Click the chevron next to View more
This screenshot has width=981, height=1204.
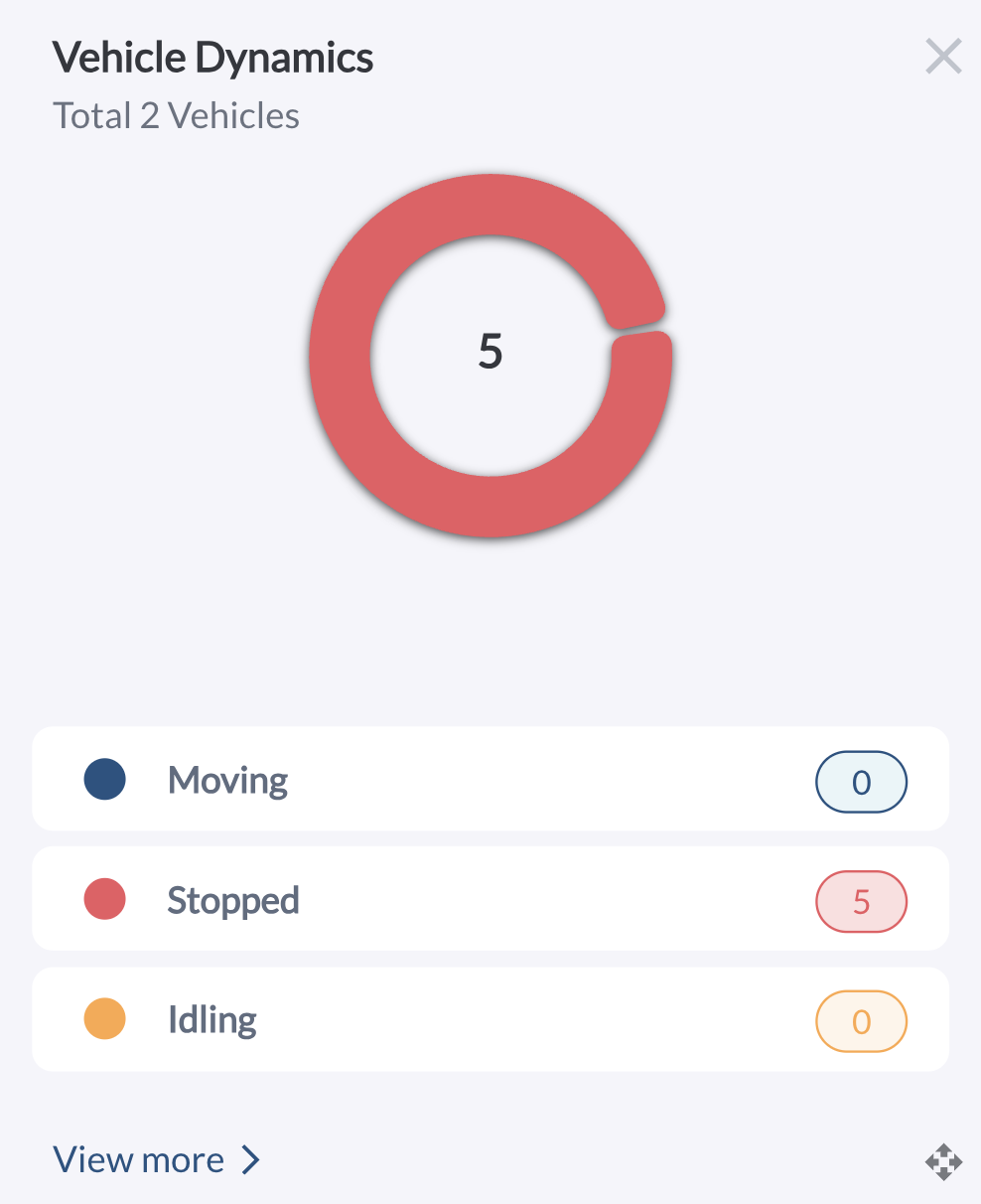[x=251, y=1159]
